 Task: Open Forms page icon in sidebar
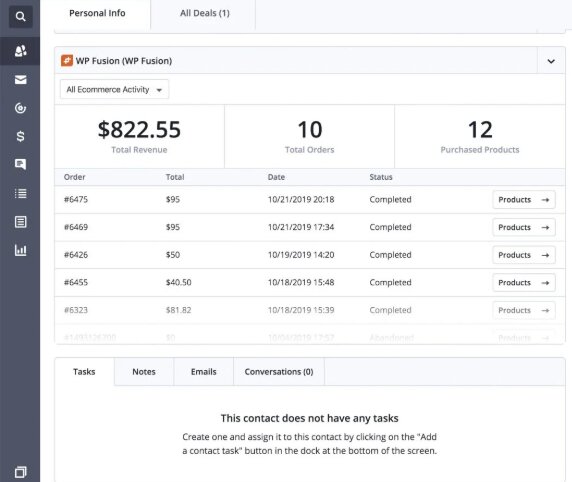[20, 221]
